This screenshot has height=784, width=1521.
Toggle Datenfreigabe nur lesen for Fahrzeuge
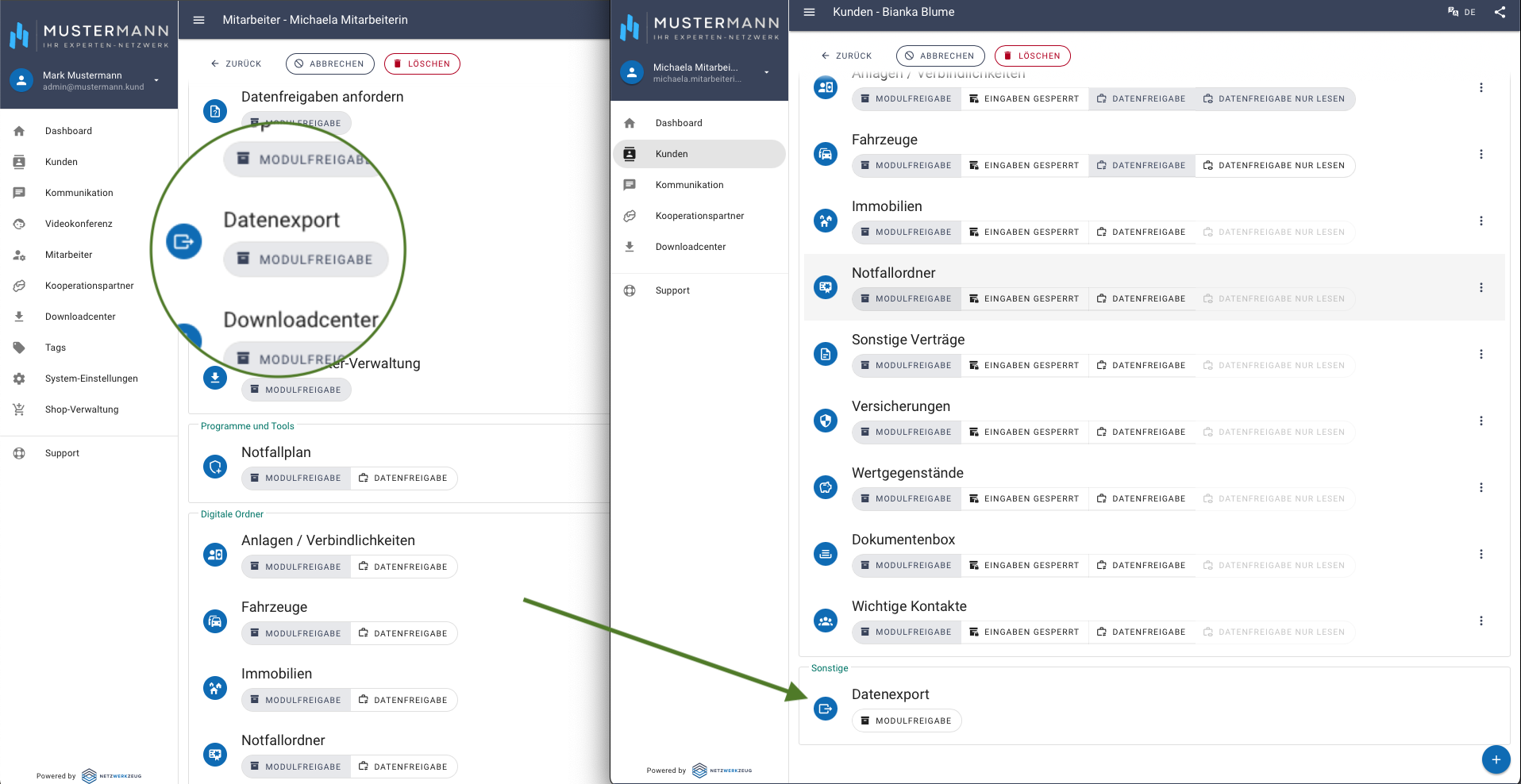tap(1274, 166)
